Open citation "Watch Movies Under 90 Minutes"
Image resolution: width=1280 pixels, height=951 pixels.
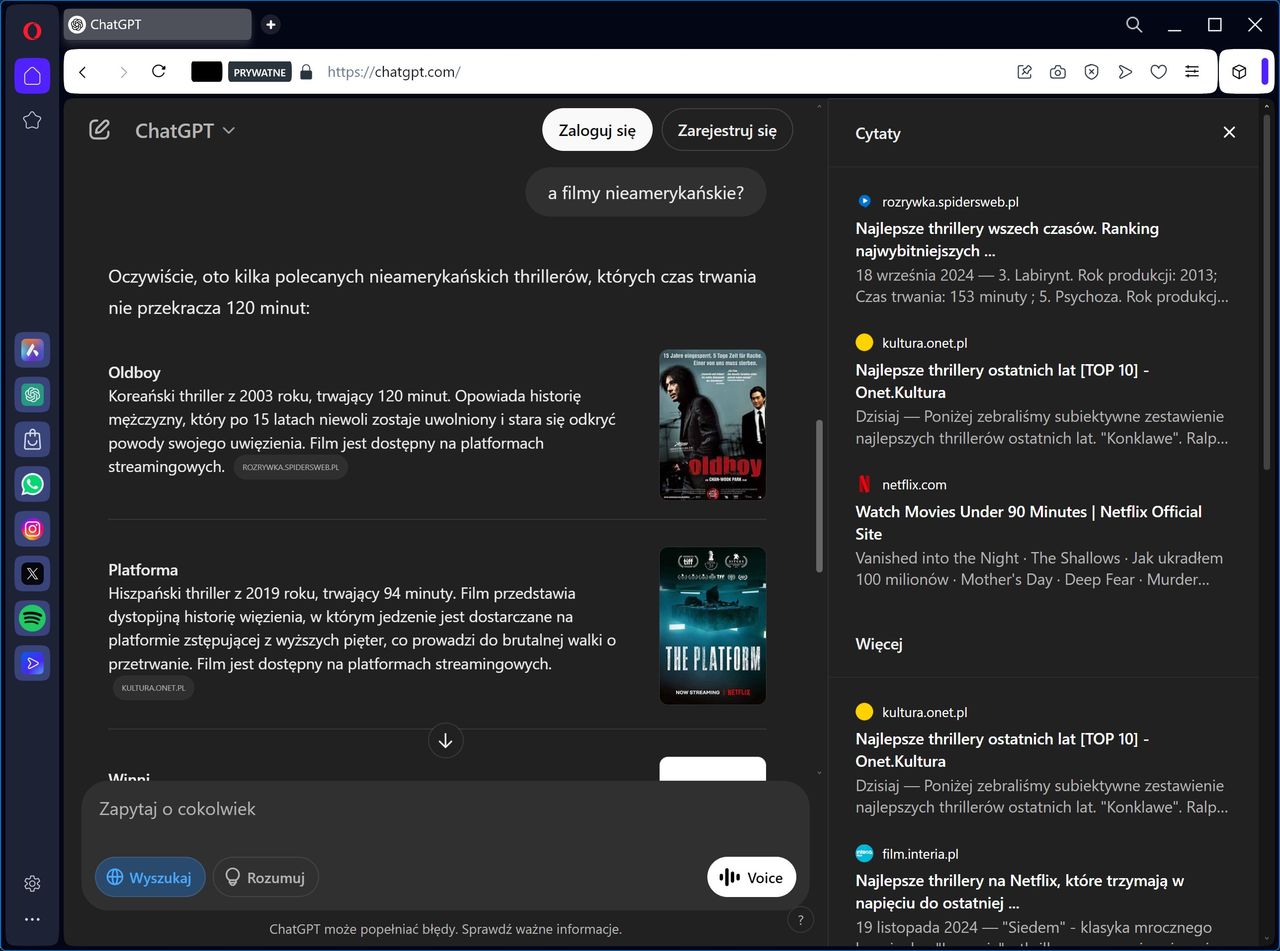point(1028,522)
